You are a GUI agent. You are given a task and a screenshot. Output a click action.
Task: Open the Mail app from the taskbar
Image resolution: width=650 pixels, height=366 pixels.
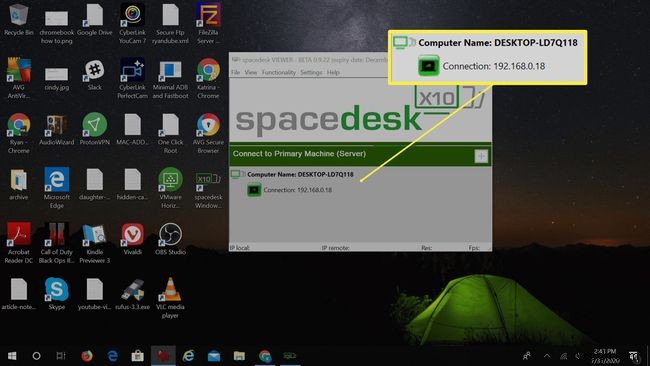coord(214,356)
